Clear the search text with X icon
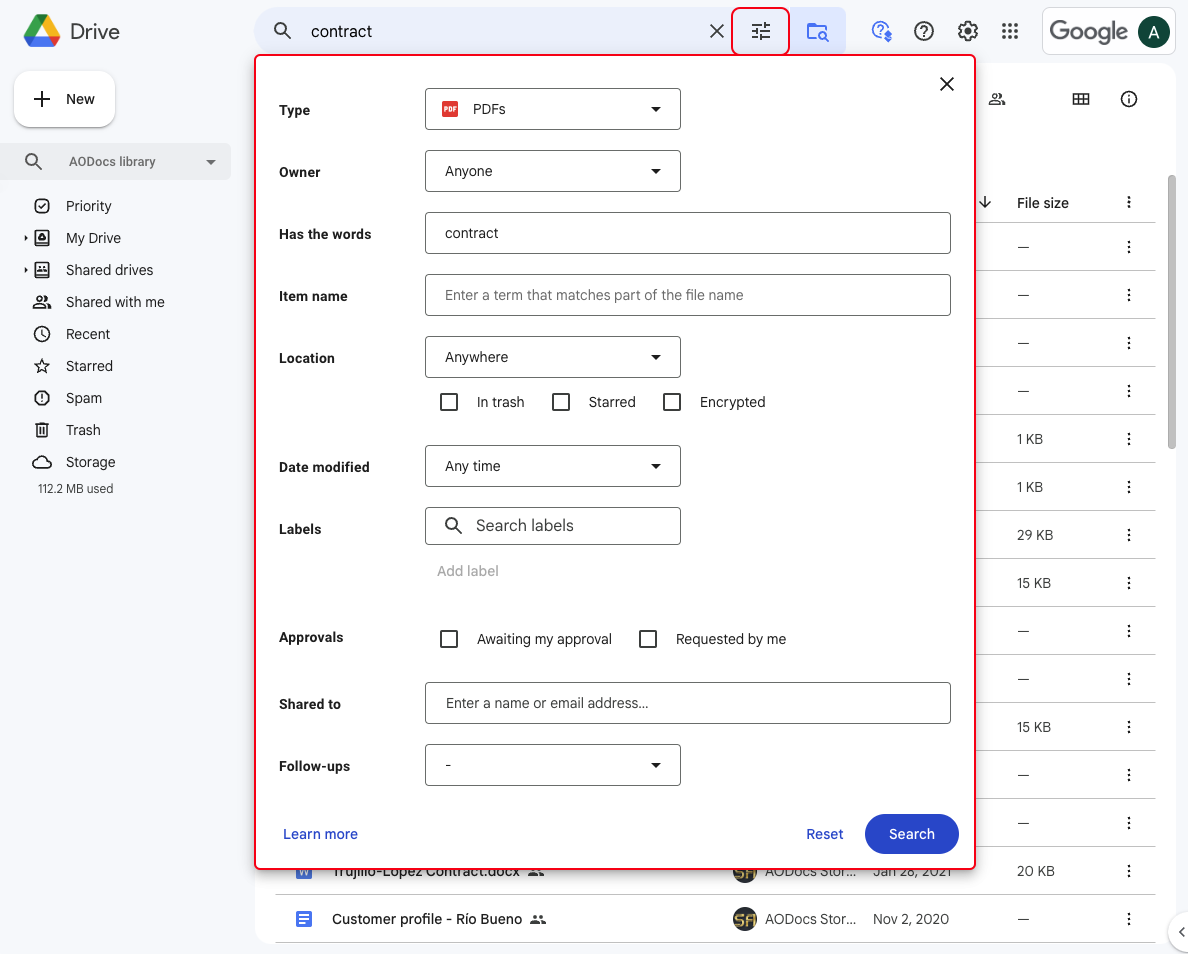The height and width of the screenshot is (954, 1188). [x=716, y=31]
